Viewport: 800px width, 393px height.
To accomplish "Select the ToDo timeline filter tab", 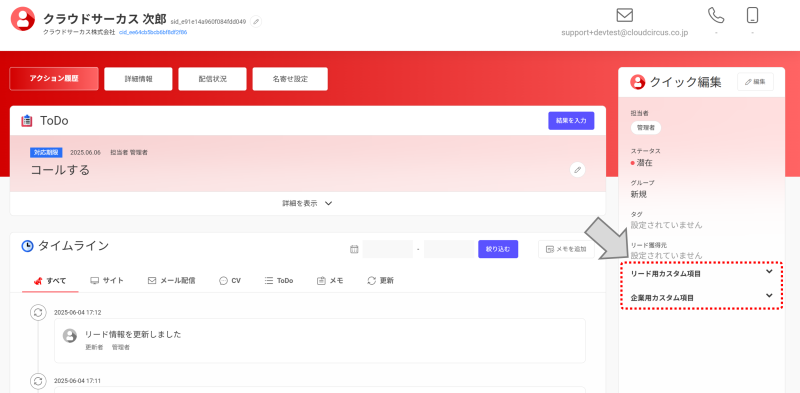I will click(279, 281).
